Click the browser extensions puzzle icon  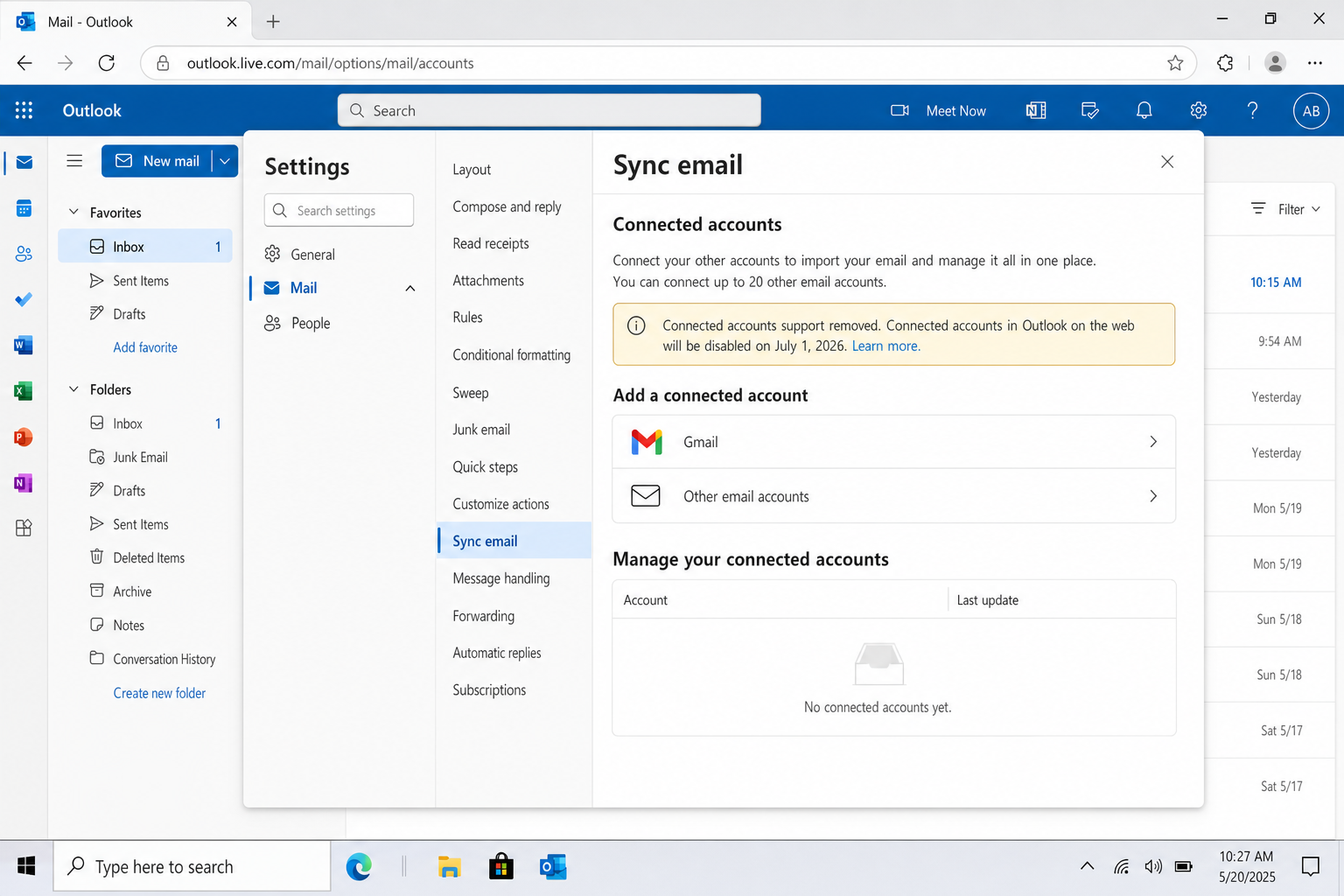1225,63
